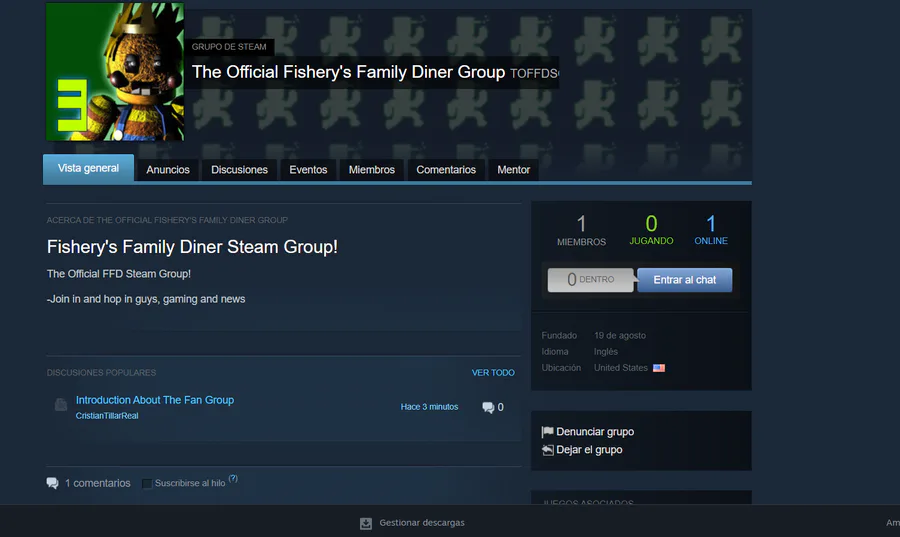Screen dimensions: 900x537
Task: Click the 19 de agosto founding date
Action: [x=620, y=336]
